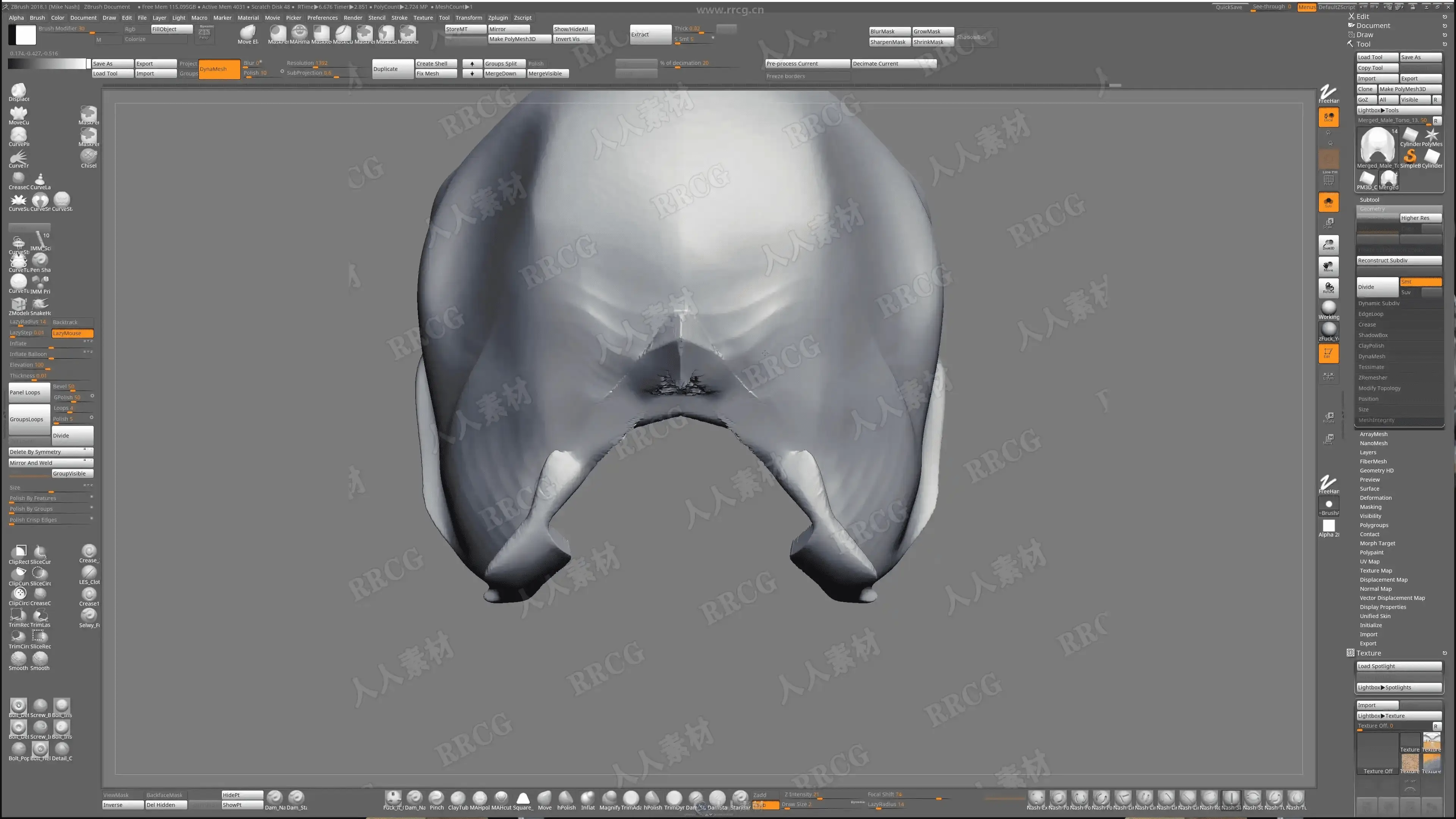1456x819 pixels.
Task: Disable the LazyMouse toggle
Action: click(72, 333)
